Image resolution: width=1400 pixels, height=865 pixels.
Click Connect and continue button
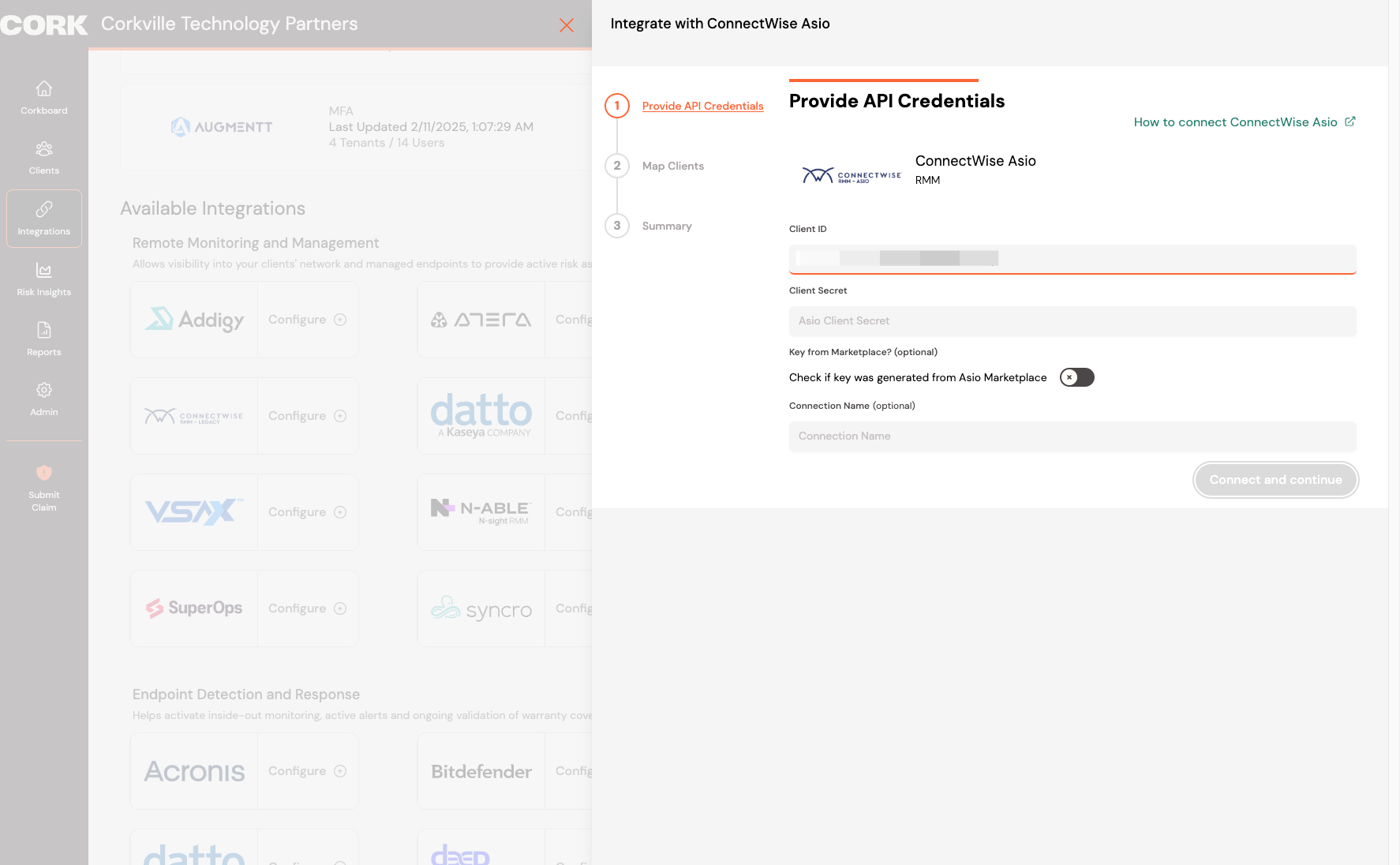pyautogui.click(x=1275, y=480)
